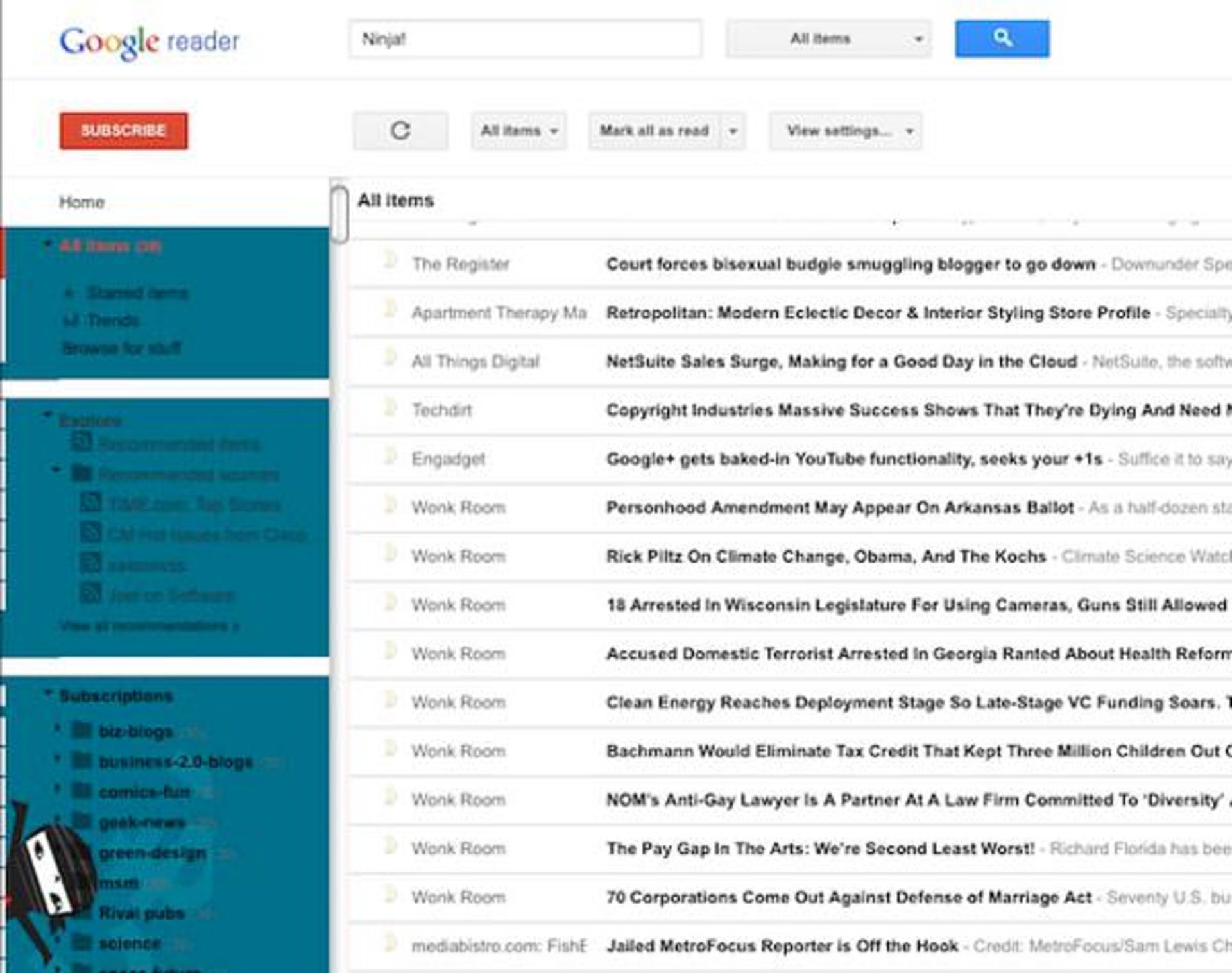Open the 'NetSuite Sales Surge' article

click(841, 362)
